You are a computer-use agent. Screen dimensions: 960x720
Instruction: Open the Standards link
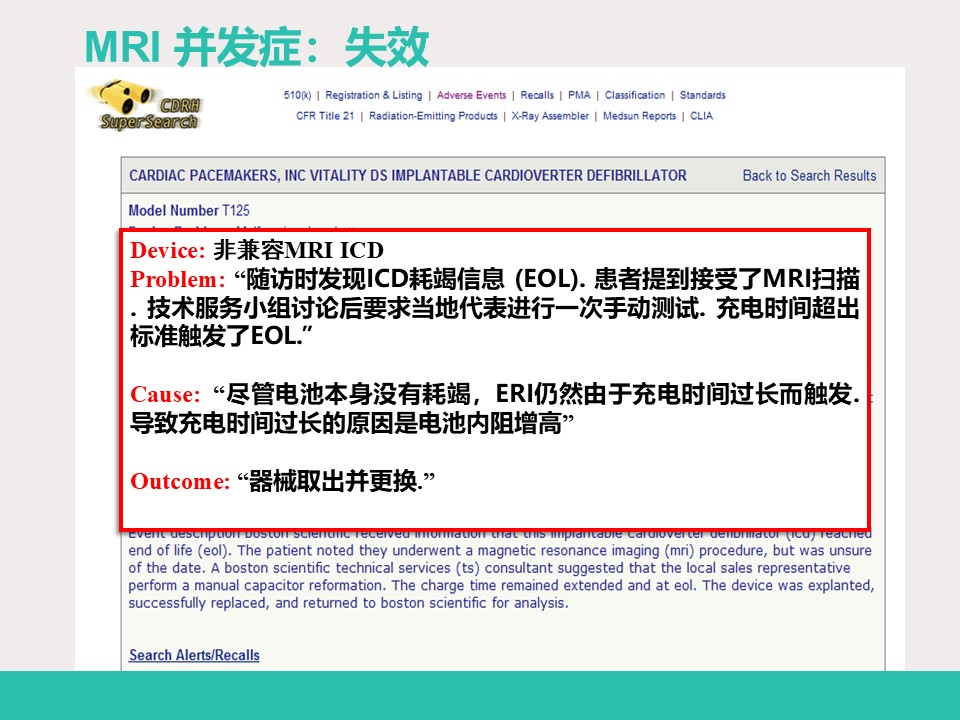[702, 95]
